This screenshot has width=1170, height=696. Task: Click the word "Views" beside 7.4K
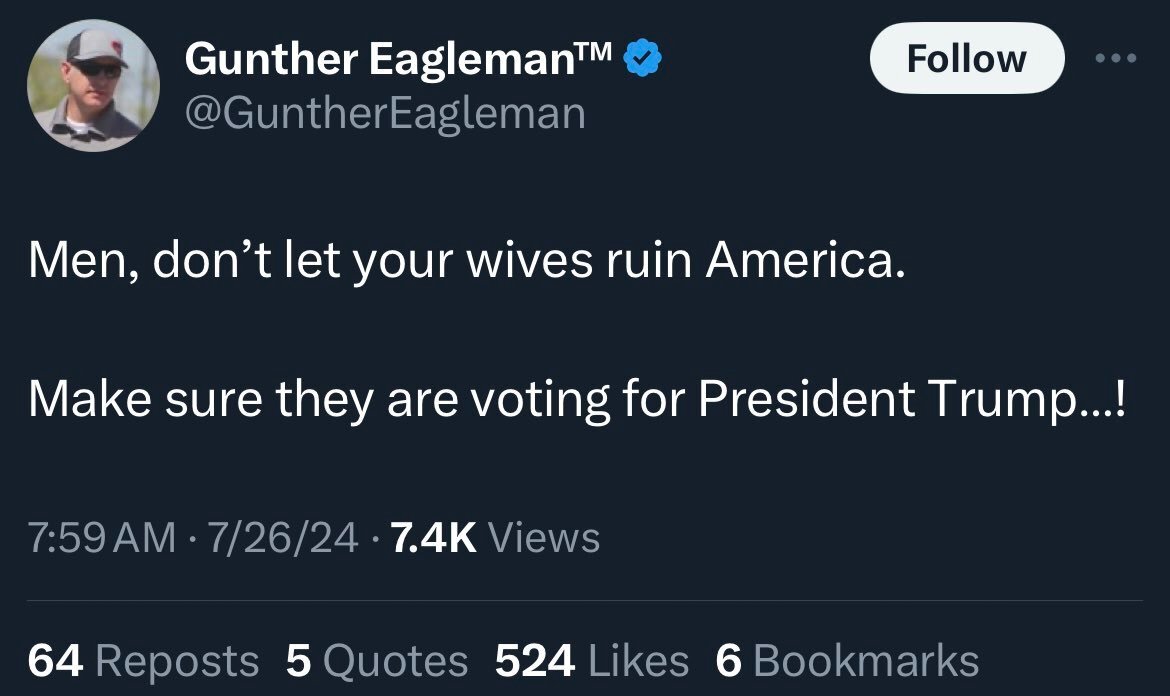[546, 538]
